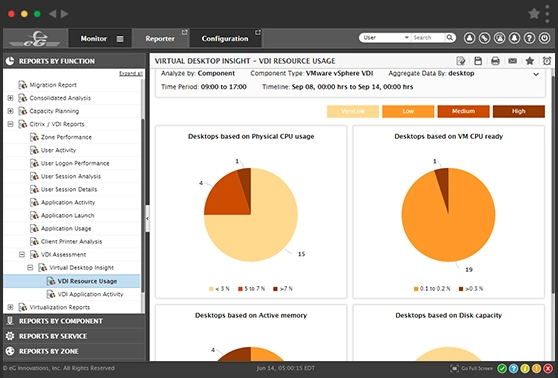This screenshot has width=558, height=378.
Task: Click the search magnifier icon
Action: [450, 37]
